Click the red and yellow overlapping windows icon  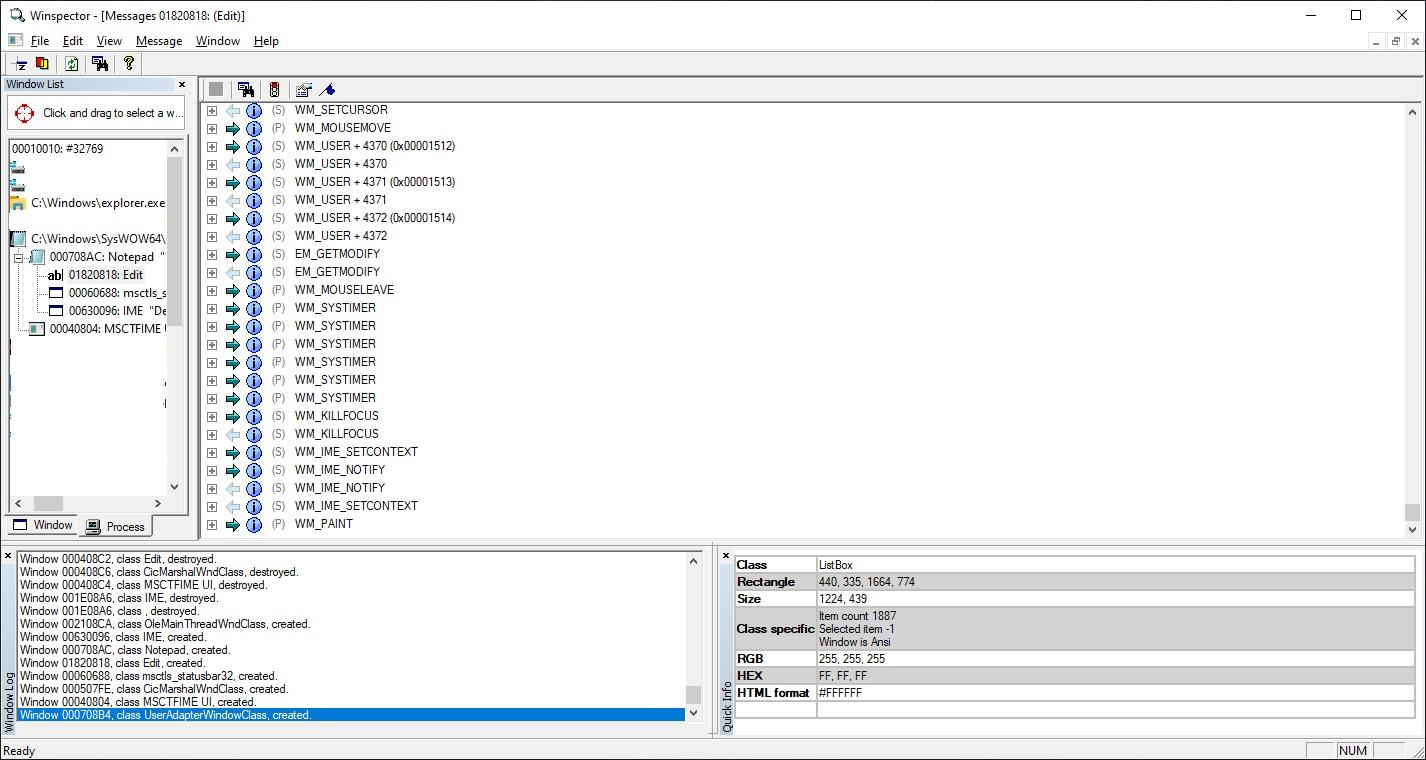coord(43,63)
